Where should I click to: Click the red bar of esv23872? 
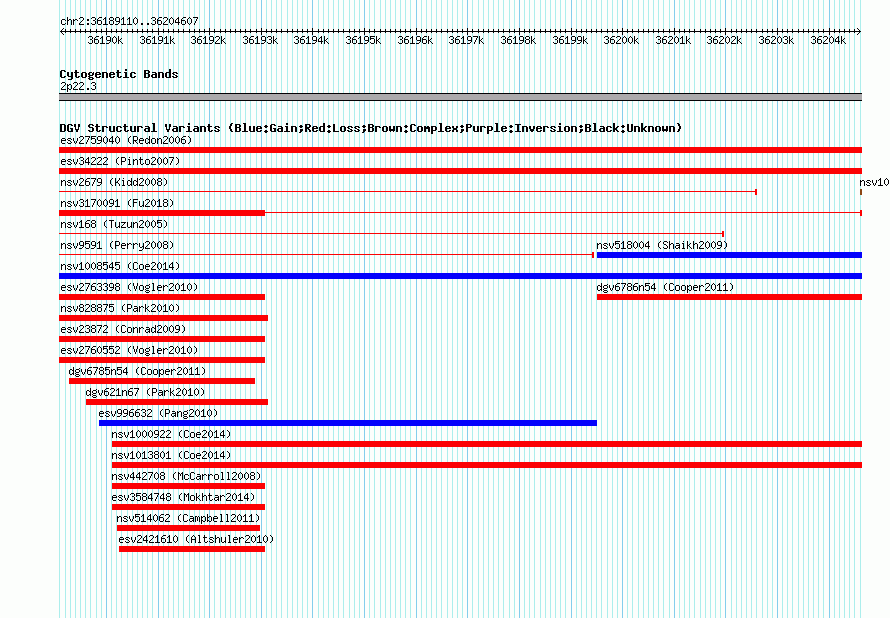click(x=162, y=339)
